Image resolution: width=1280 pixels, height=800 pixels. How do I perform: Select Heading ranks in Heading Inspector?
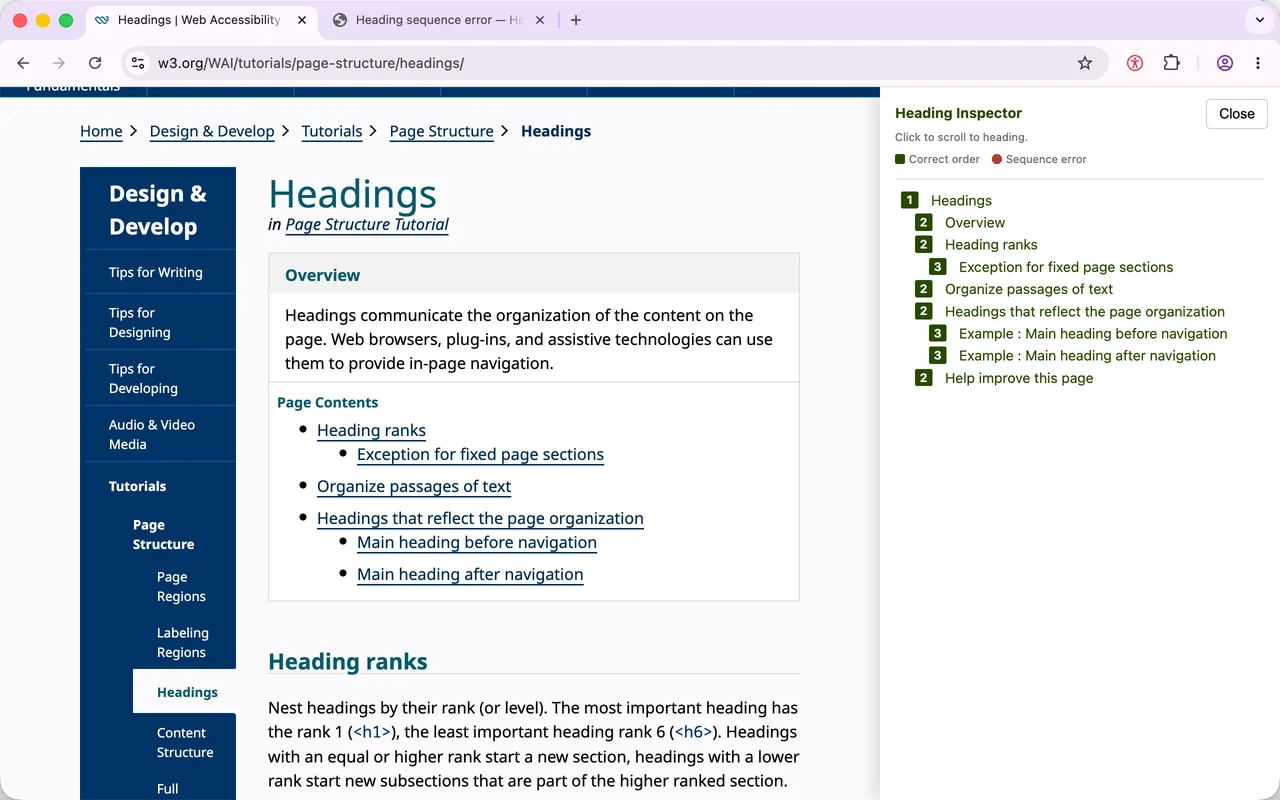(x=991, y=245)
